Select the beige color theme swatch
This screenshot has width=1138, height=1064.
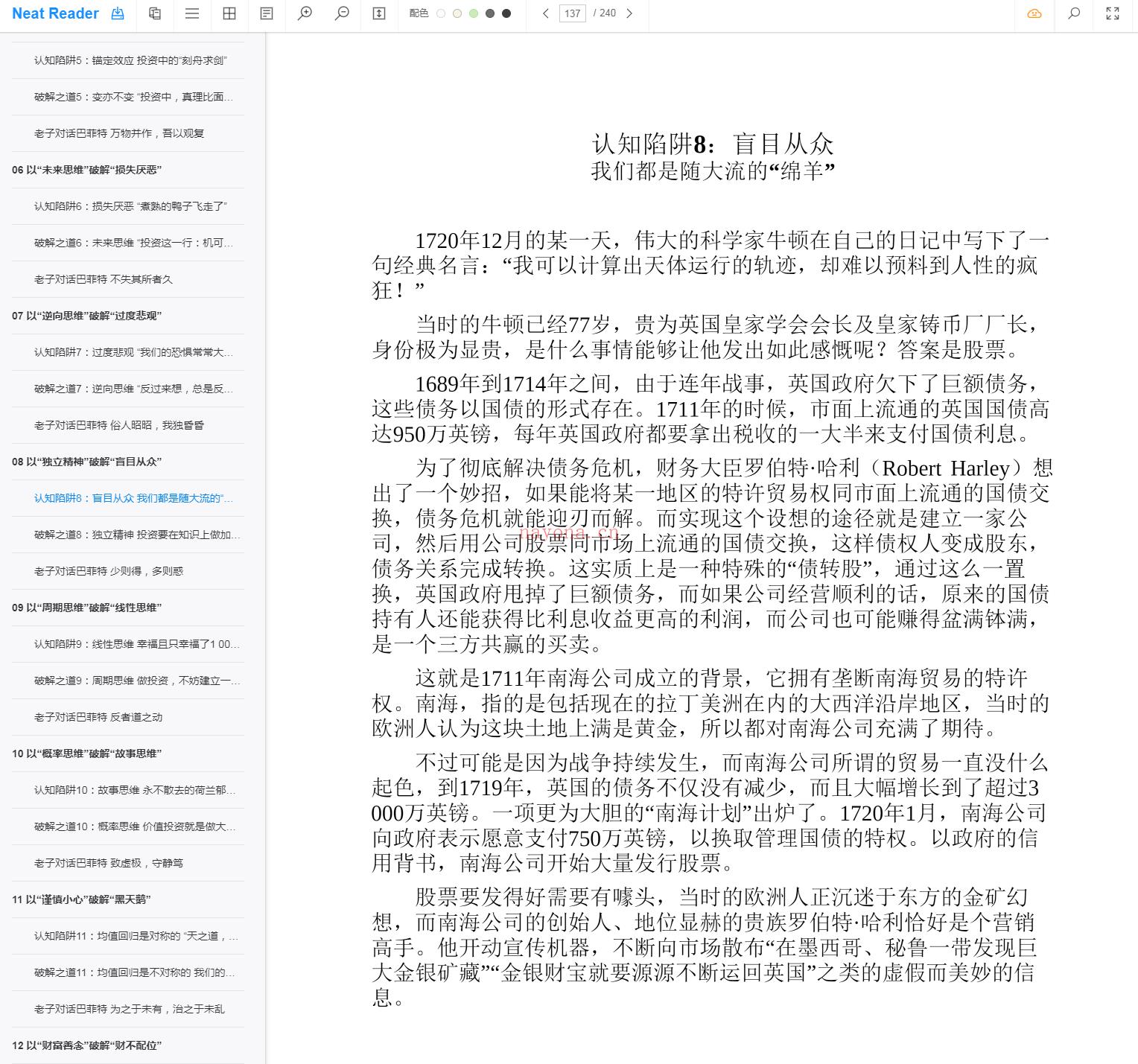[x=457, y=13]
